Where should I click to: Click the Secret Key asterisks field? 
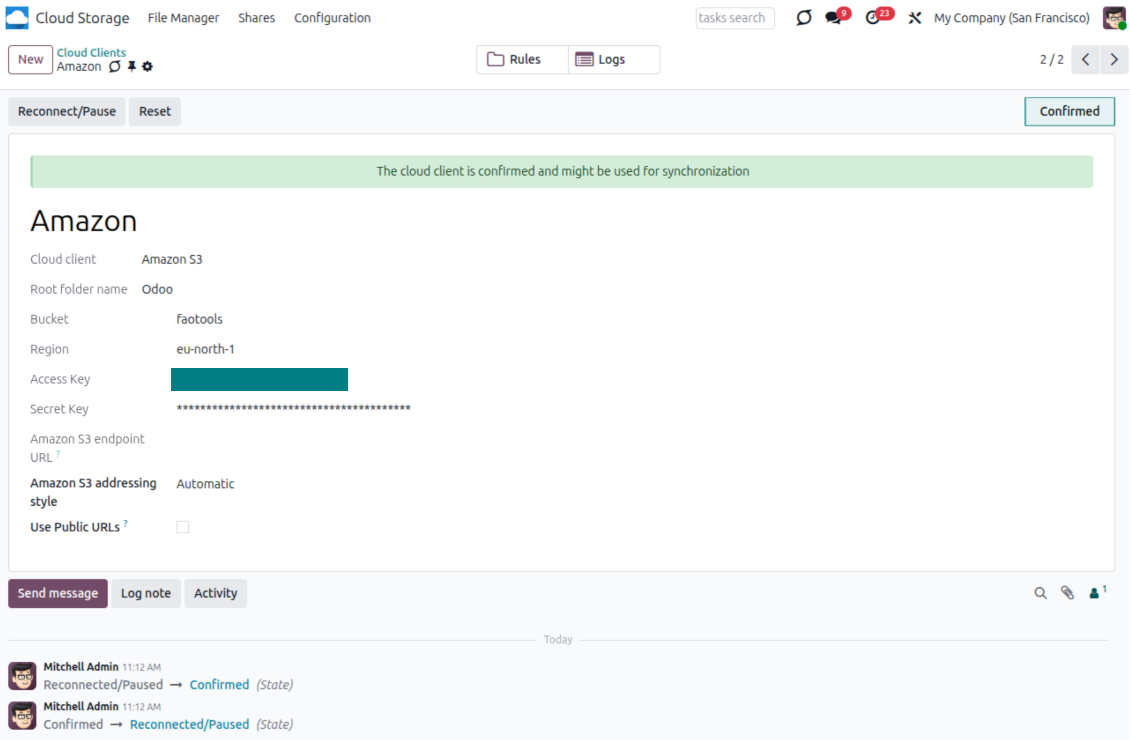293,409
